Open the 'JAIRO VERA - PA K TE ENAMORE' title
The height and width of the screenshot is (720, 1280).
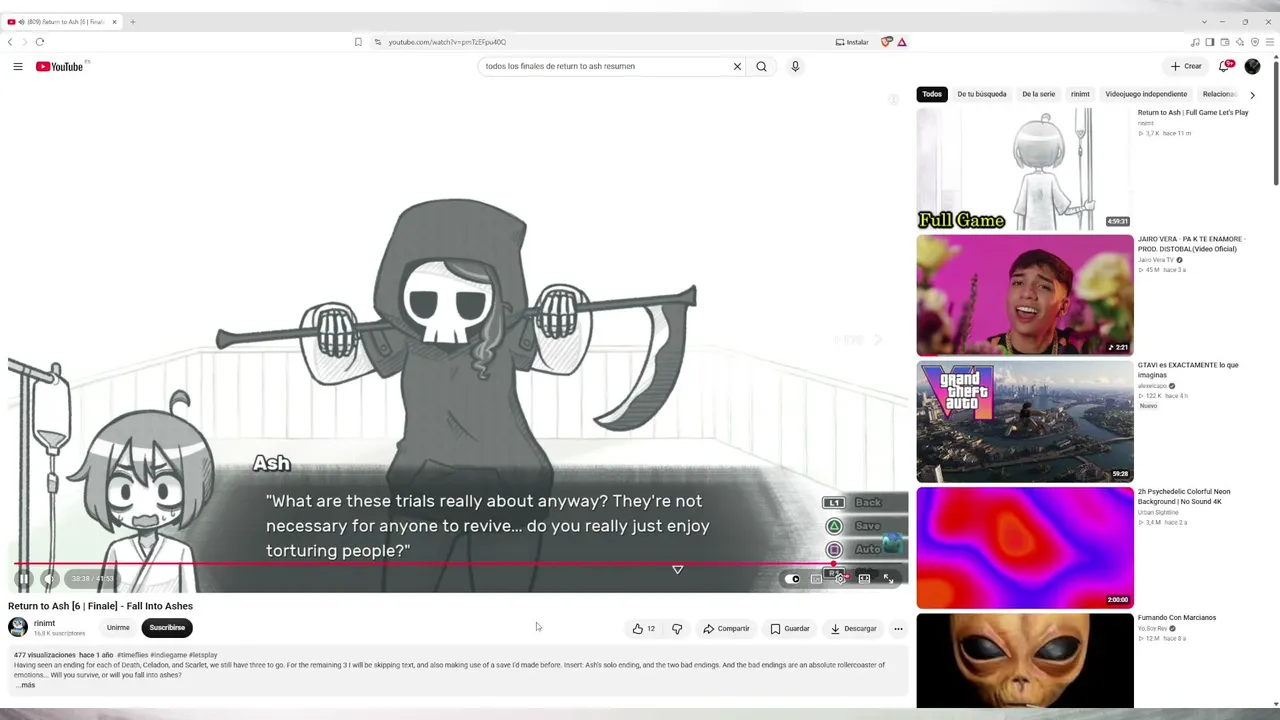(1190, 244)
